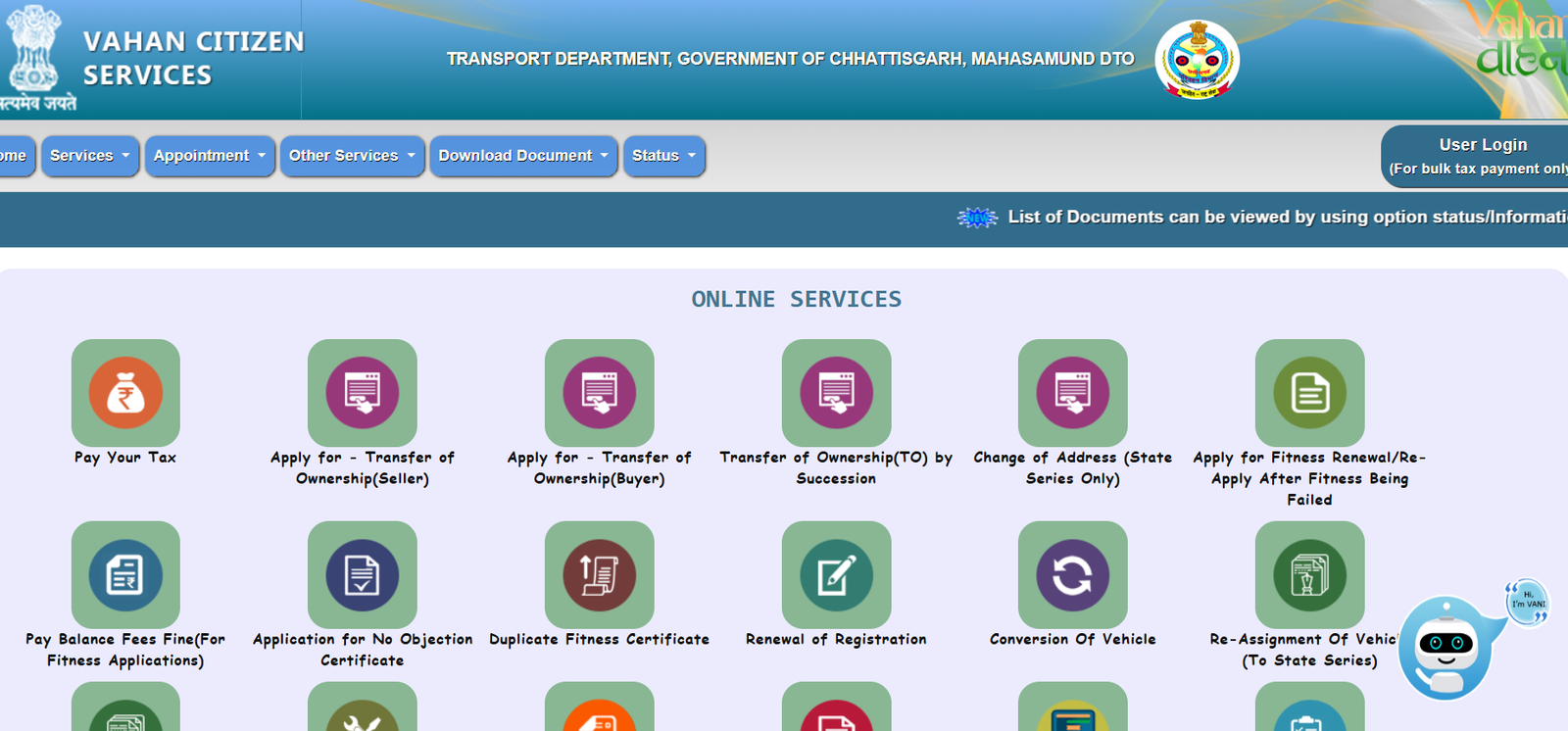Click the Pay Your Tax label
The image size is (1568, 731).
(125, 458)
